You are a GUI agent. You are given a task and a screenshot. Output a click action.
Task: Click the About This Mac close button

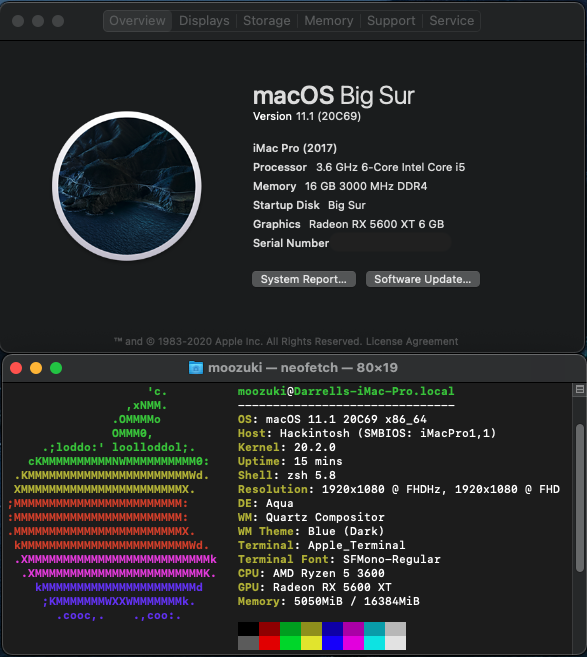(18, 21)
